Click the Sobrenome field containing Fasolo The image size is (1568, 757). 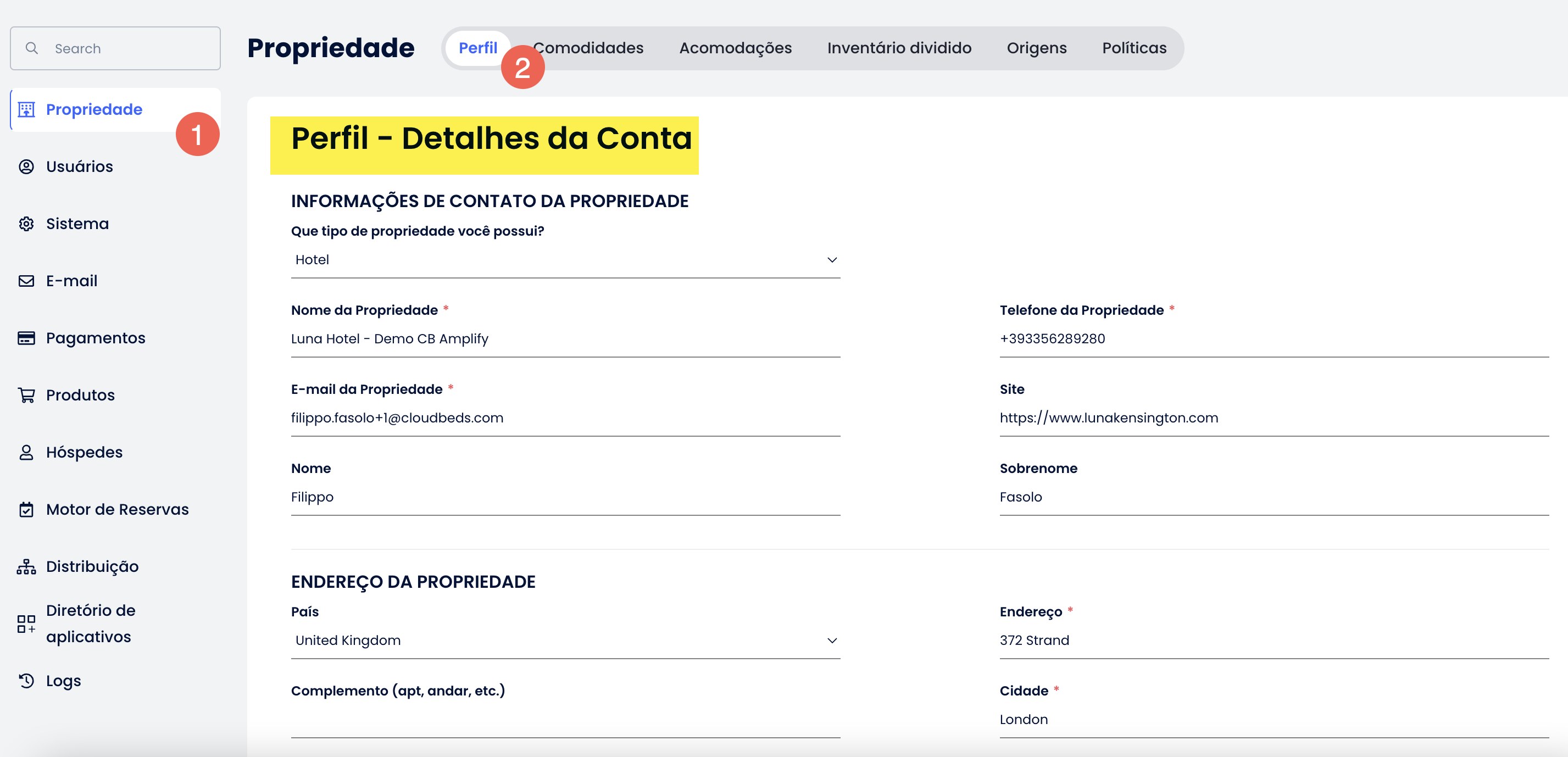click(1274, 497)
